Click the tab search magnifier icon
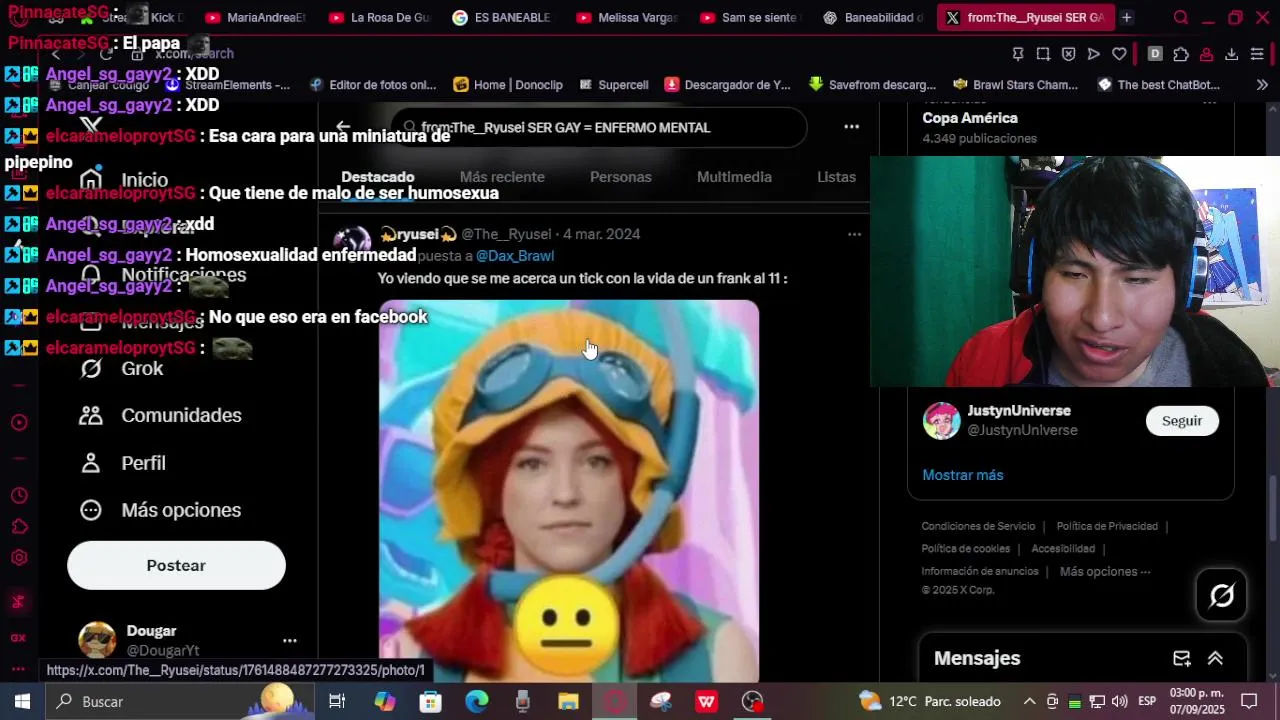1280x720 pixels. [1181, 17]
